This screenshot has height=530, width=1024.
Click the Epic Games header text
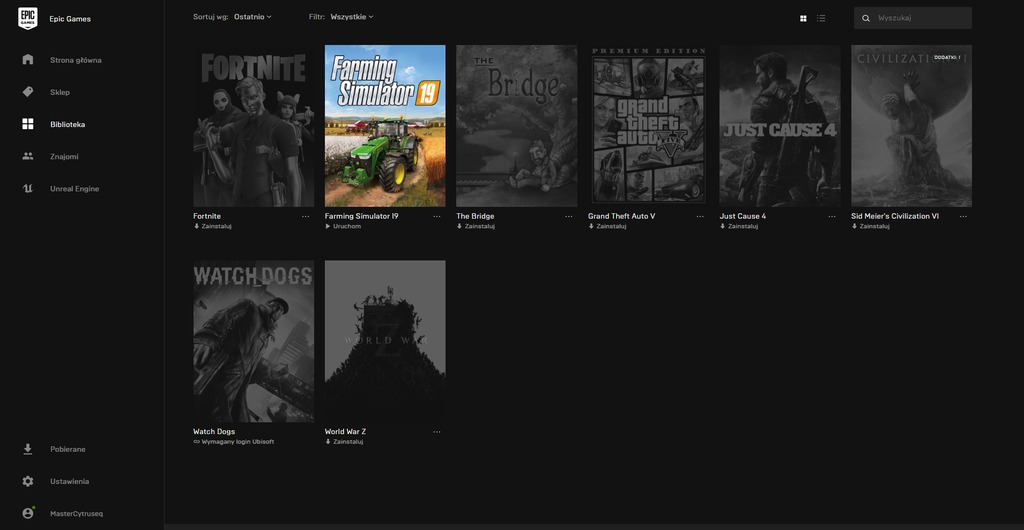[70, 19]
